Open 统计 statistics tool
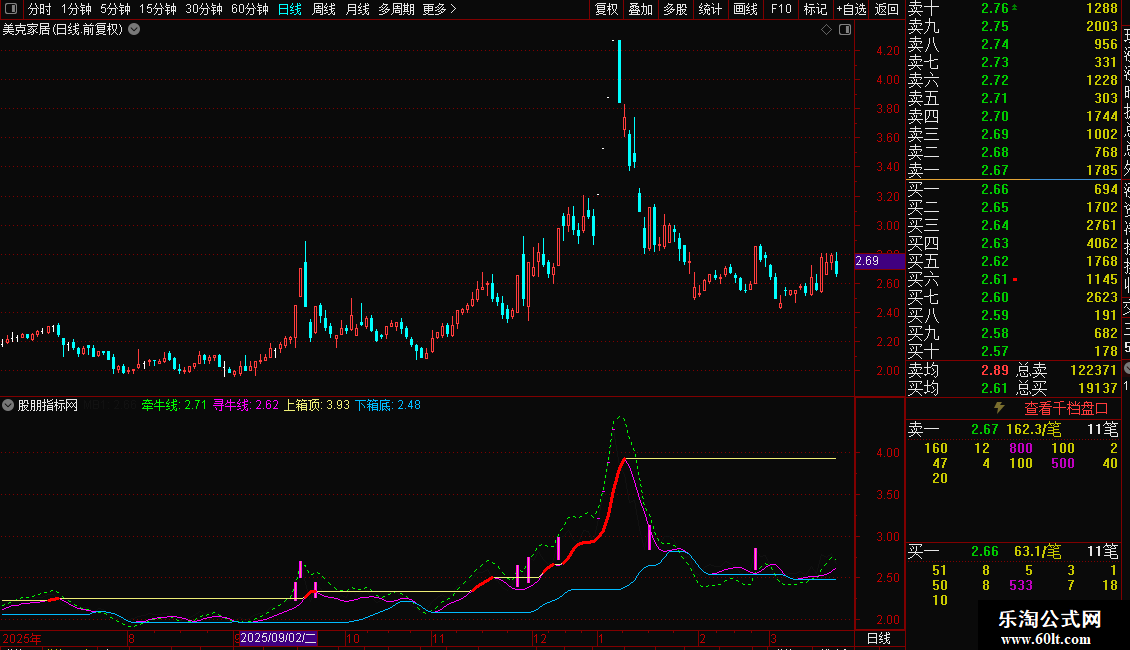This screenshot has width=1130, height=650. (710, 9)
